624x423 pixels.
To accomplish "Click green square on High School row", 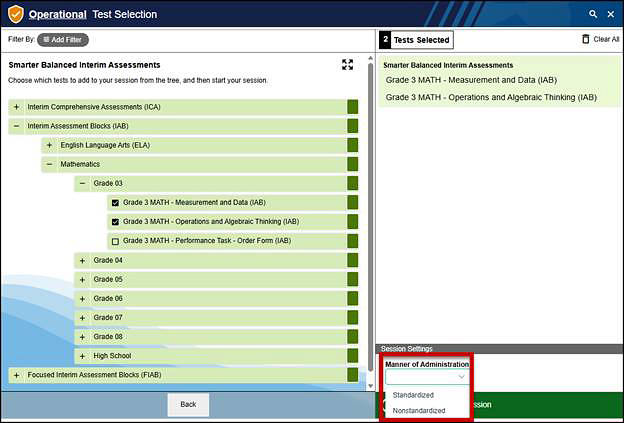I will click(x=353, y=356).
